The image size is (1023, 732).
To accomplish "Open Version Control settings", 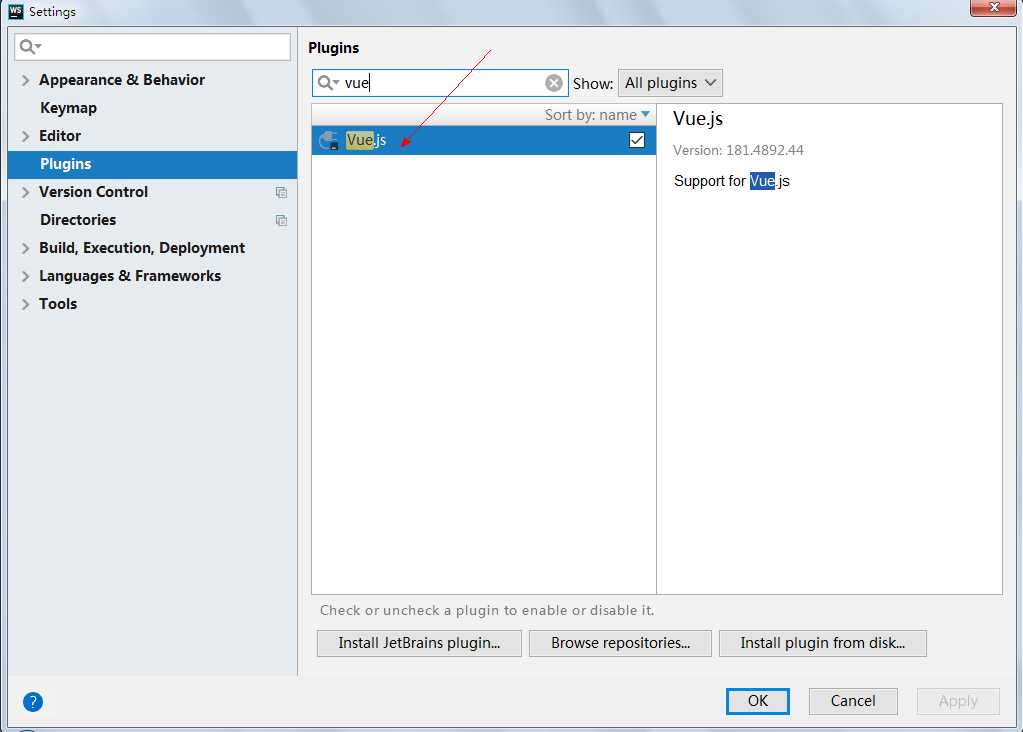I will [93, 192].
